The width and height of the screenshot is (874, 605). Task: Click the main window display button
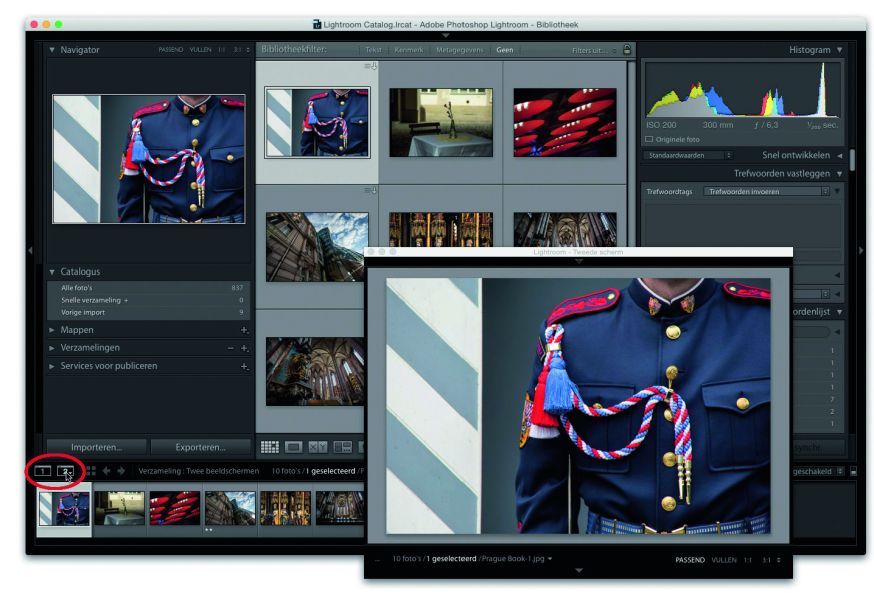pos(43,471)
